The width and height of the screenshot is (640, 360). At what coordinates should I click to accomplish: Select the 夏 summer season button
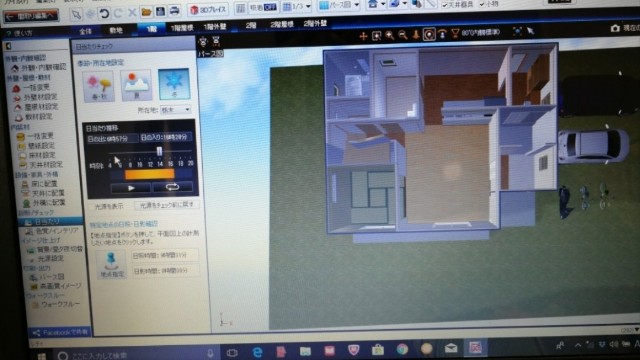(136, 86)
